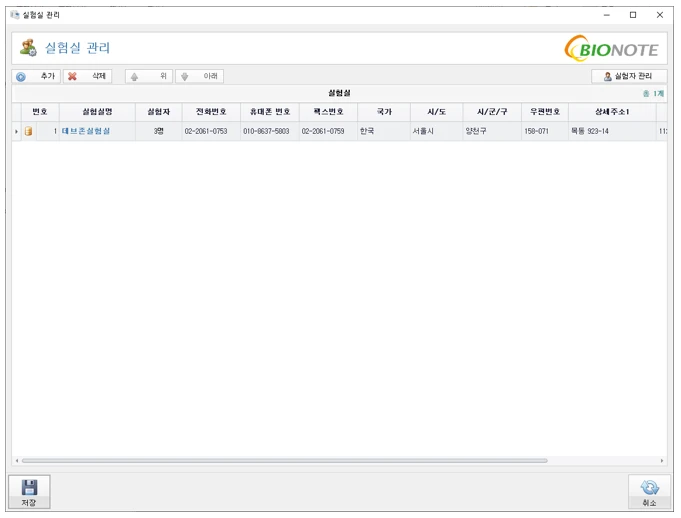Select the 서울시 city cell
Viewport: 681px width, 518px height.
[x=436, y=131]
